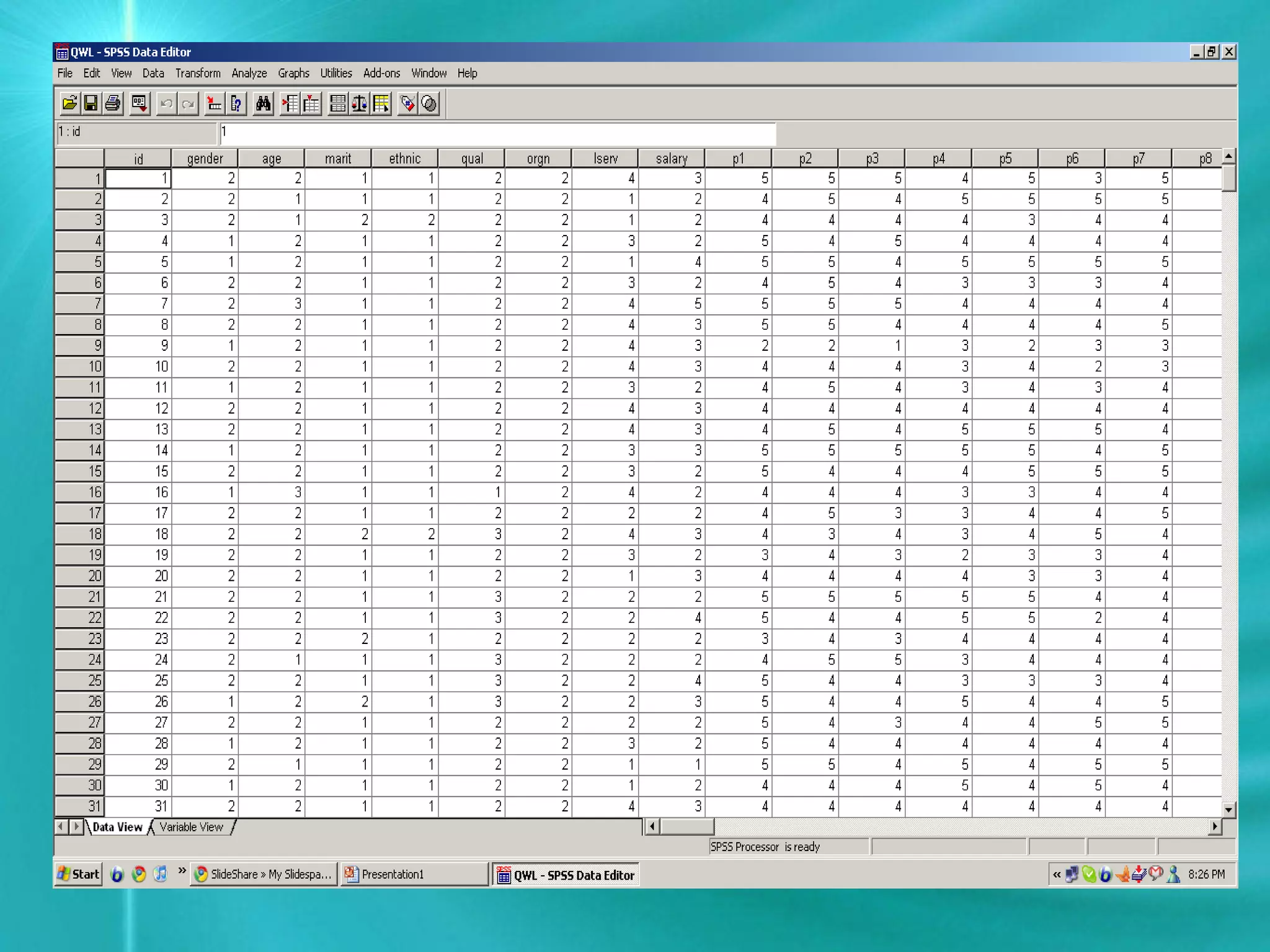Click the Insert Cases icon

point(290,104)
